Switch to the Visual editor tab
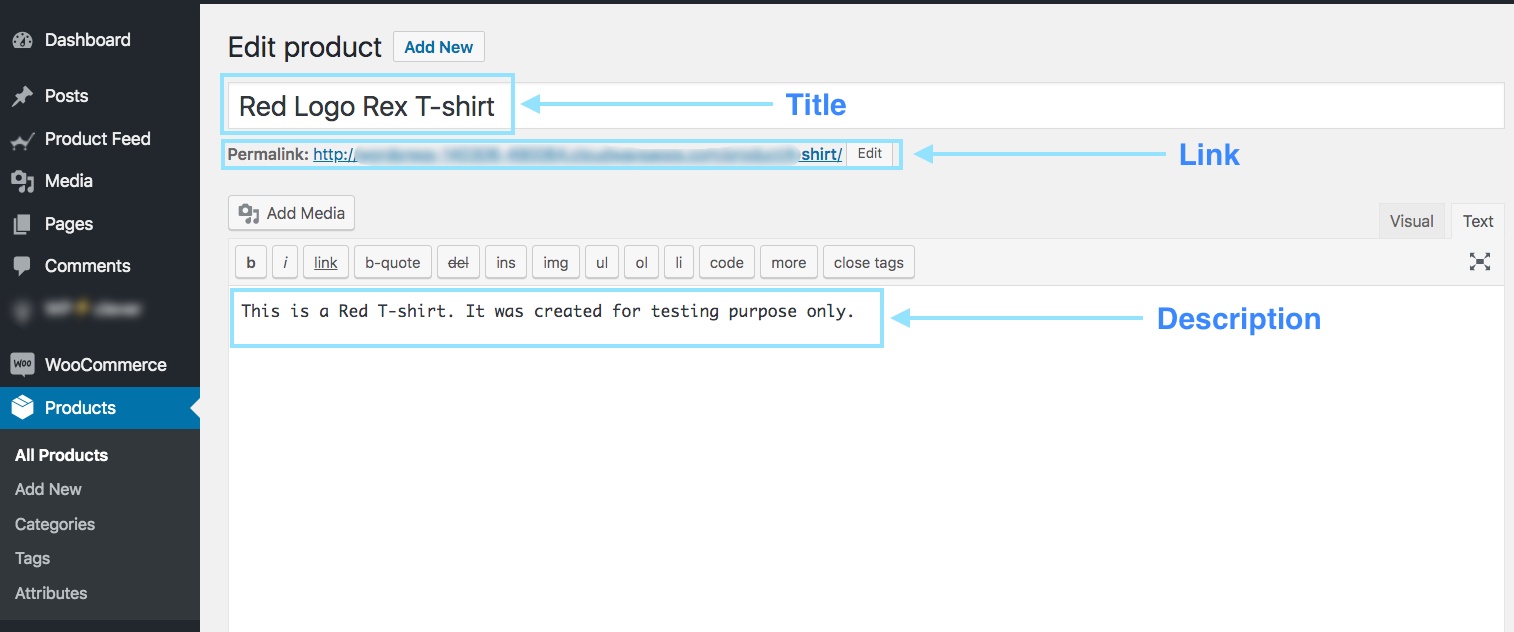This screenshot has width=1514, height=632. coord(1411,222)
